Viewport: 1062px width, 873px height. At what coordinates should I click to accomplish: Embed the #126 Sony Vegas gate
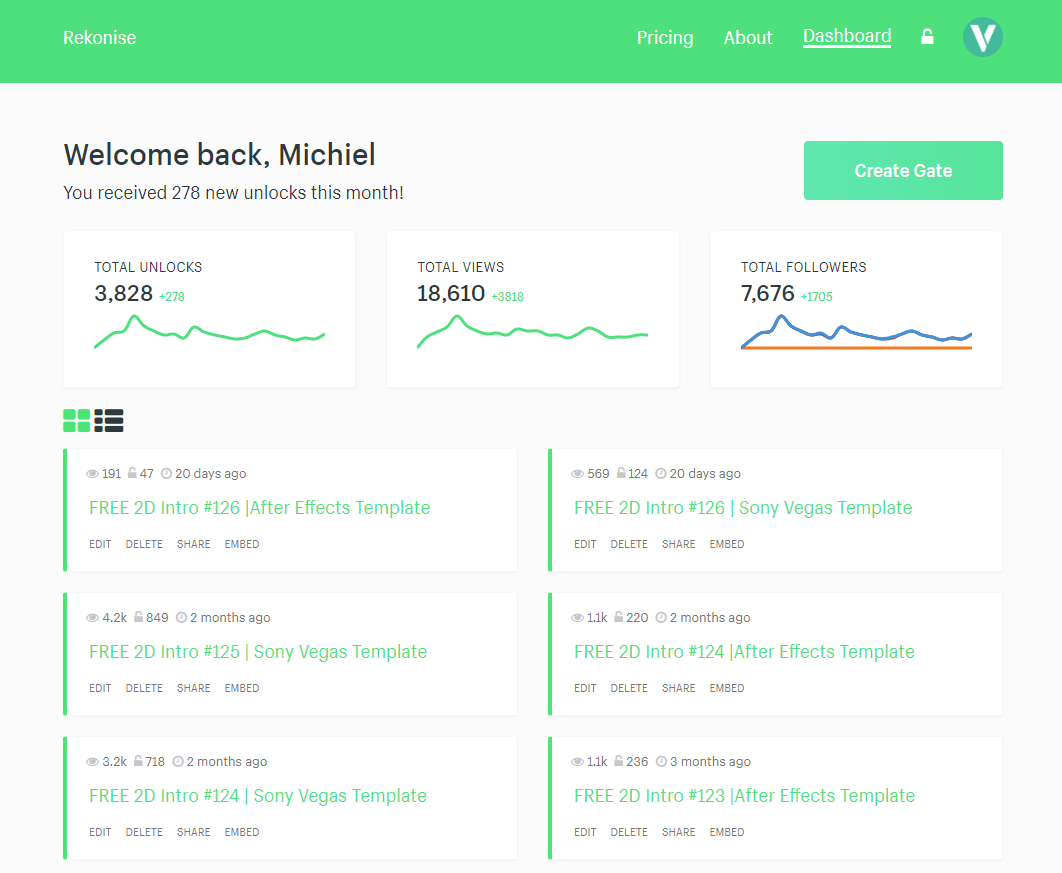[727, 544]
